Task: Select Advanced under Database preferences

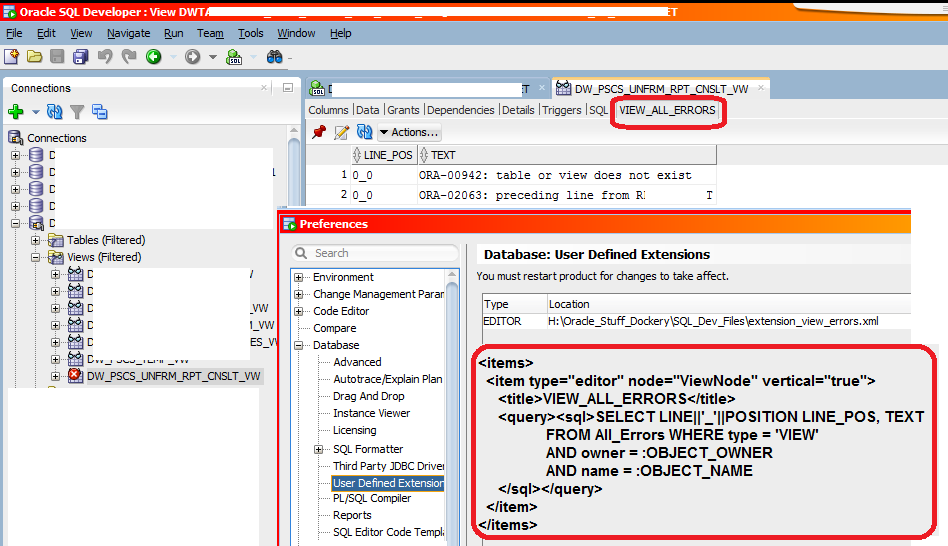Action: point(357,362)
